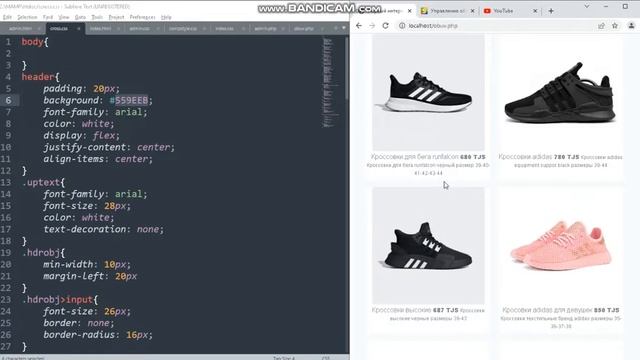640x360 pixels.
Task: Click the Chrome forward navigation arrow
Action: pos(372,26)
